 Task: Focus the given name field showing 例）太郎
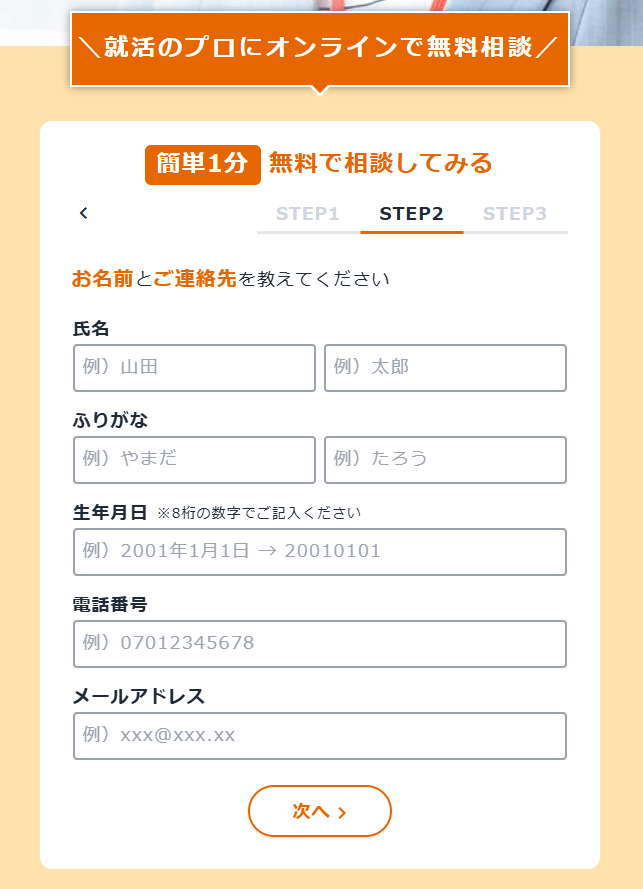coord(445,368)
